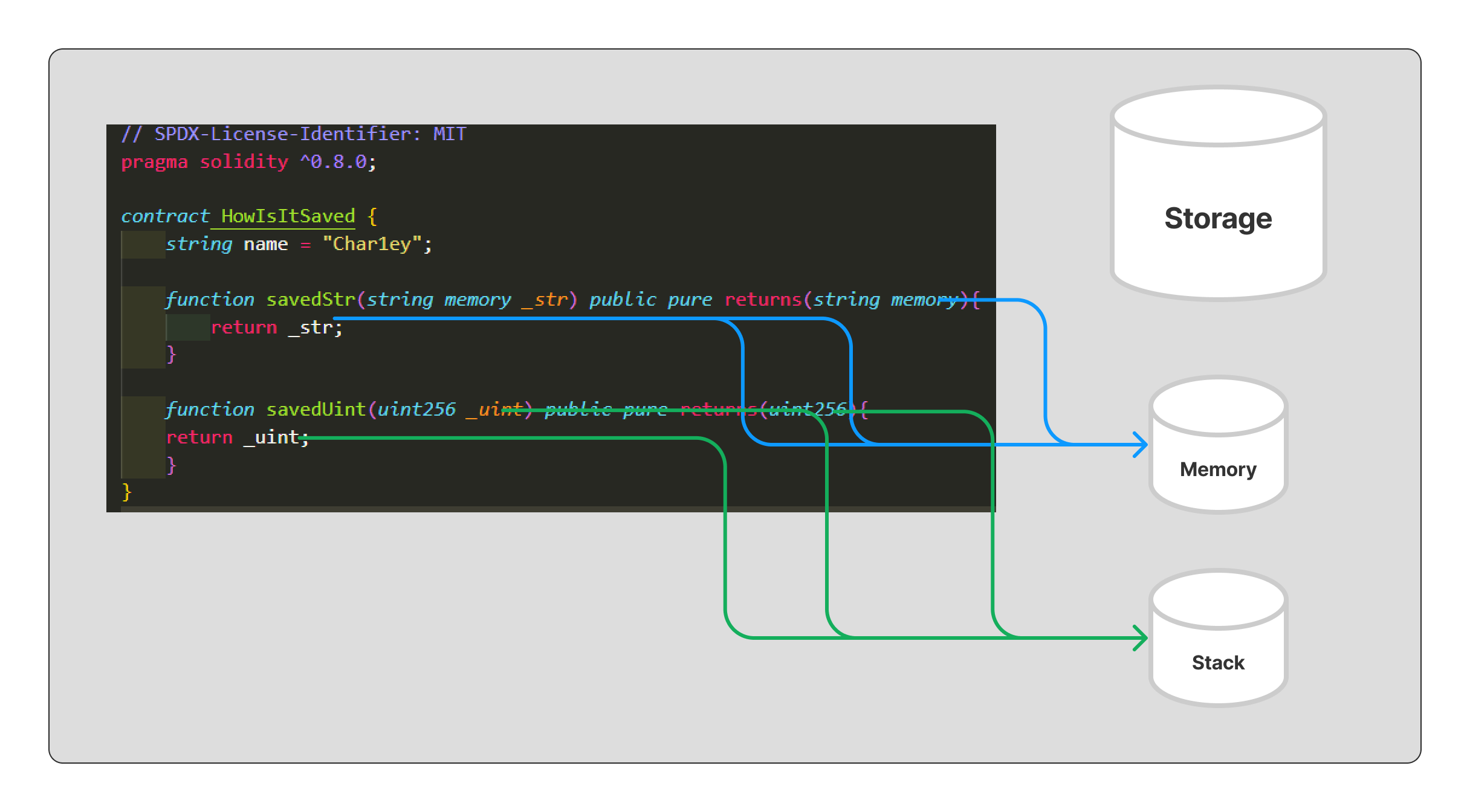Click the HowIsItSaved contract name
The width and height of the screenshot is (1470, 812).
[x=288, y=216]
